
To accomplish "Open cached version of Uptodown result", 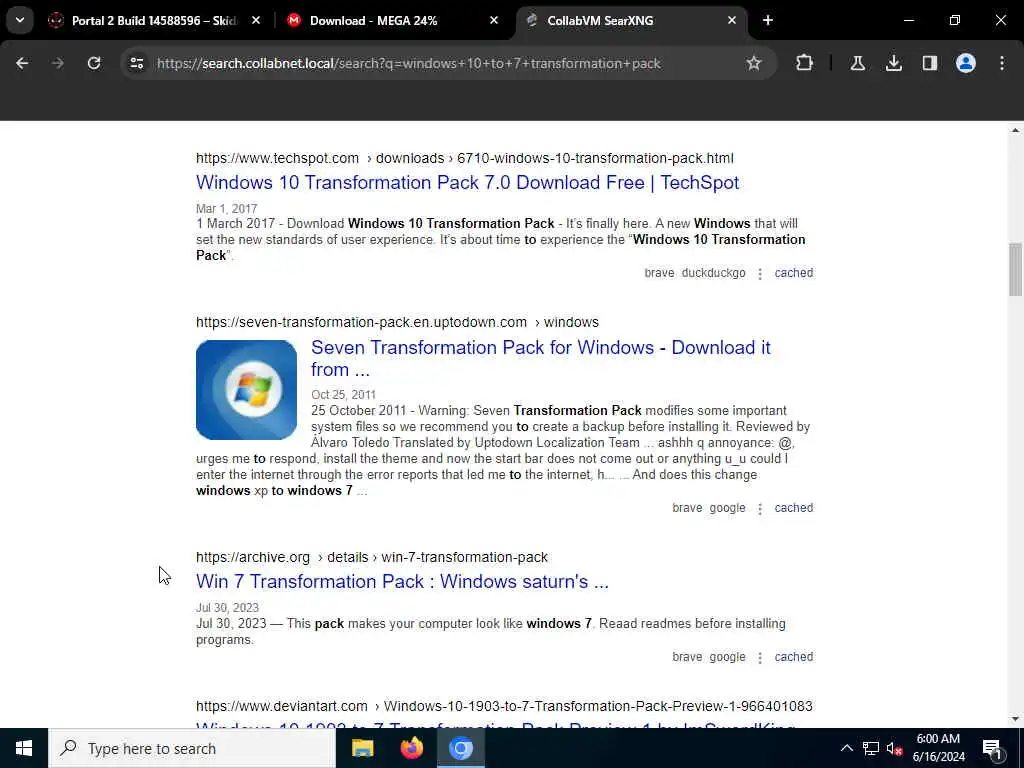I will [x=793, y=508].
